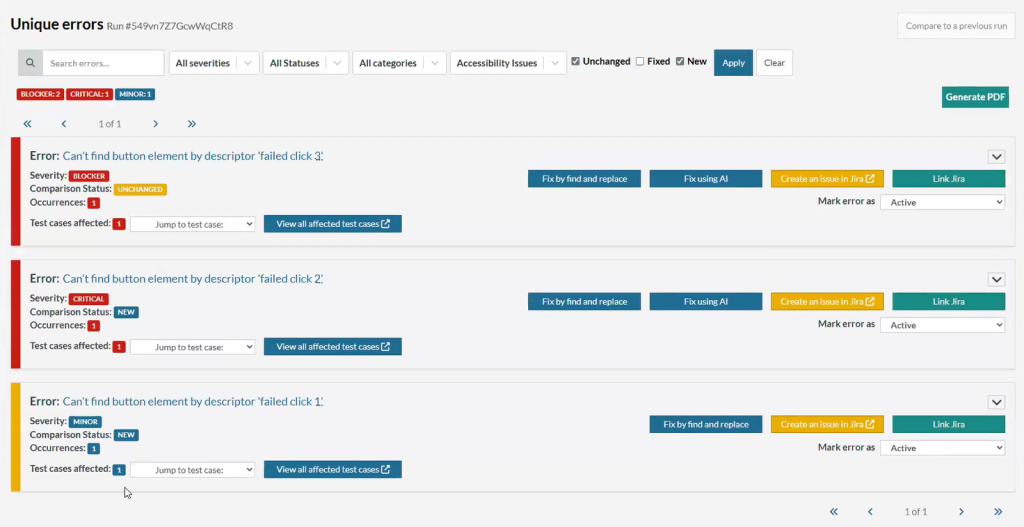This screenshot has height=527, width=1024.
Task: Go to previous page with top left chevron
Action: (x=64, y=124)
